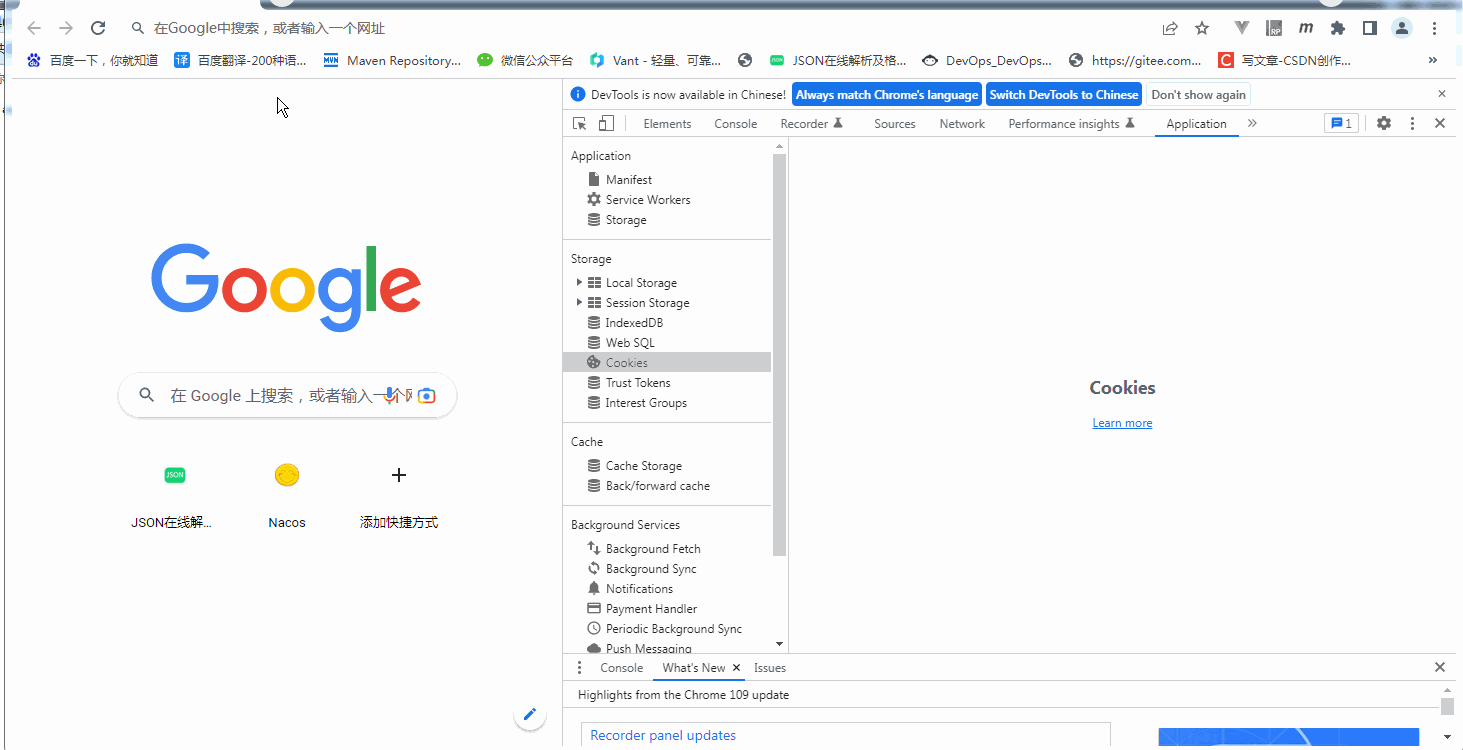Open the Cookies Learn more link
Image resolution: width=1463 pixels, height=750 pixels.
coord(1122,423)
